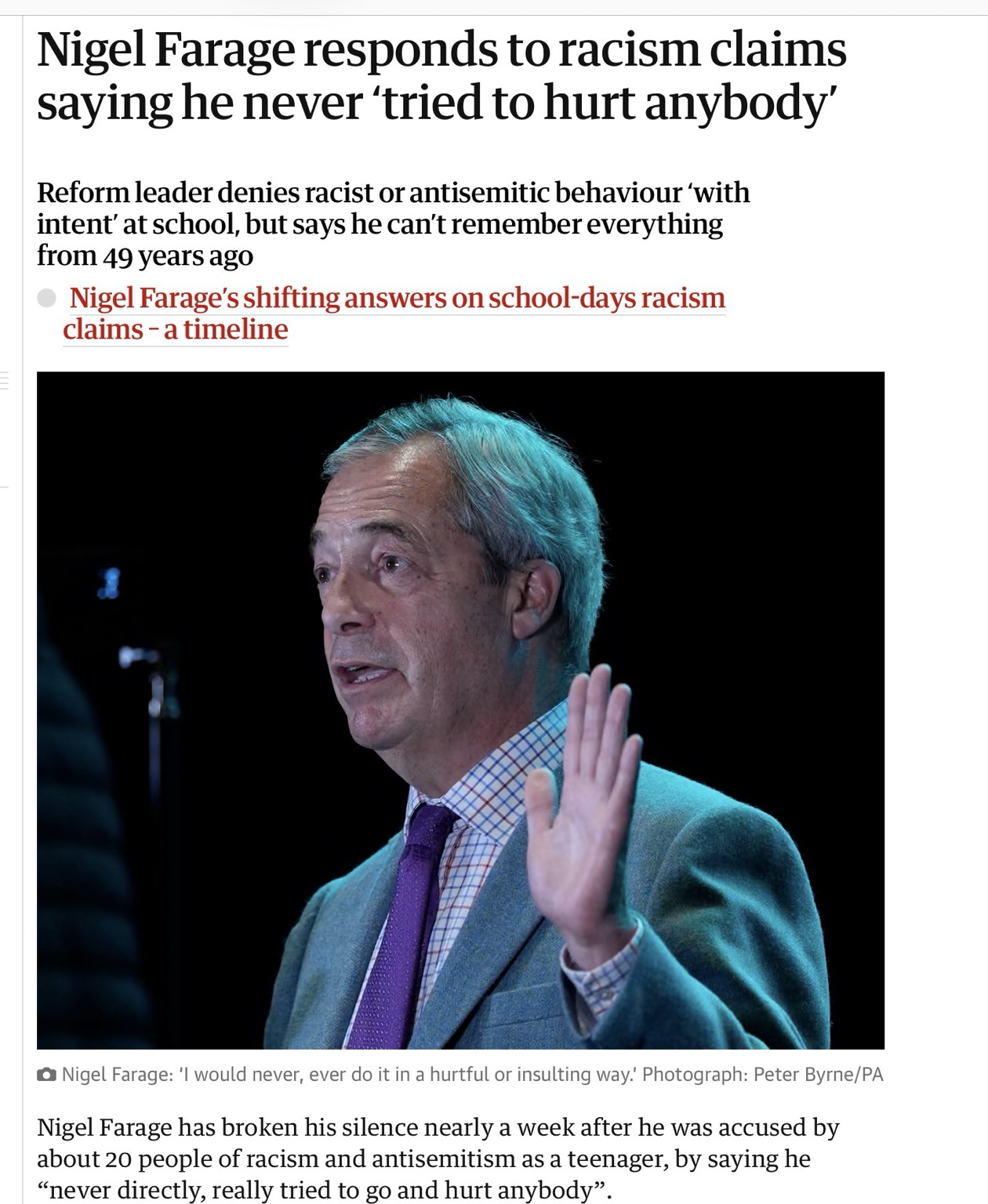Viewport: 988px width, 1204px height.
Task: Click the grey bullet before the timeline link
Action: [x=47, y=298]
